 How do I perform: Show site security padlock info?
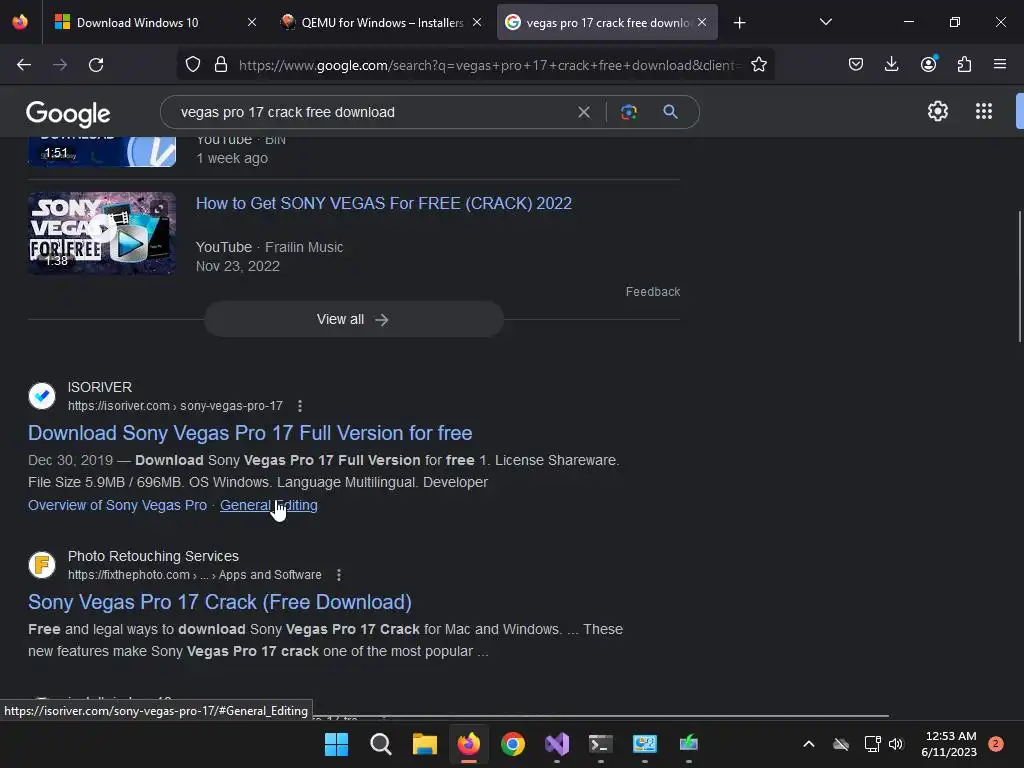(x=221, y=65)
